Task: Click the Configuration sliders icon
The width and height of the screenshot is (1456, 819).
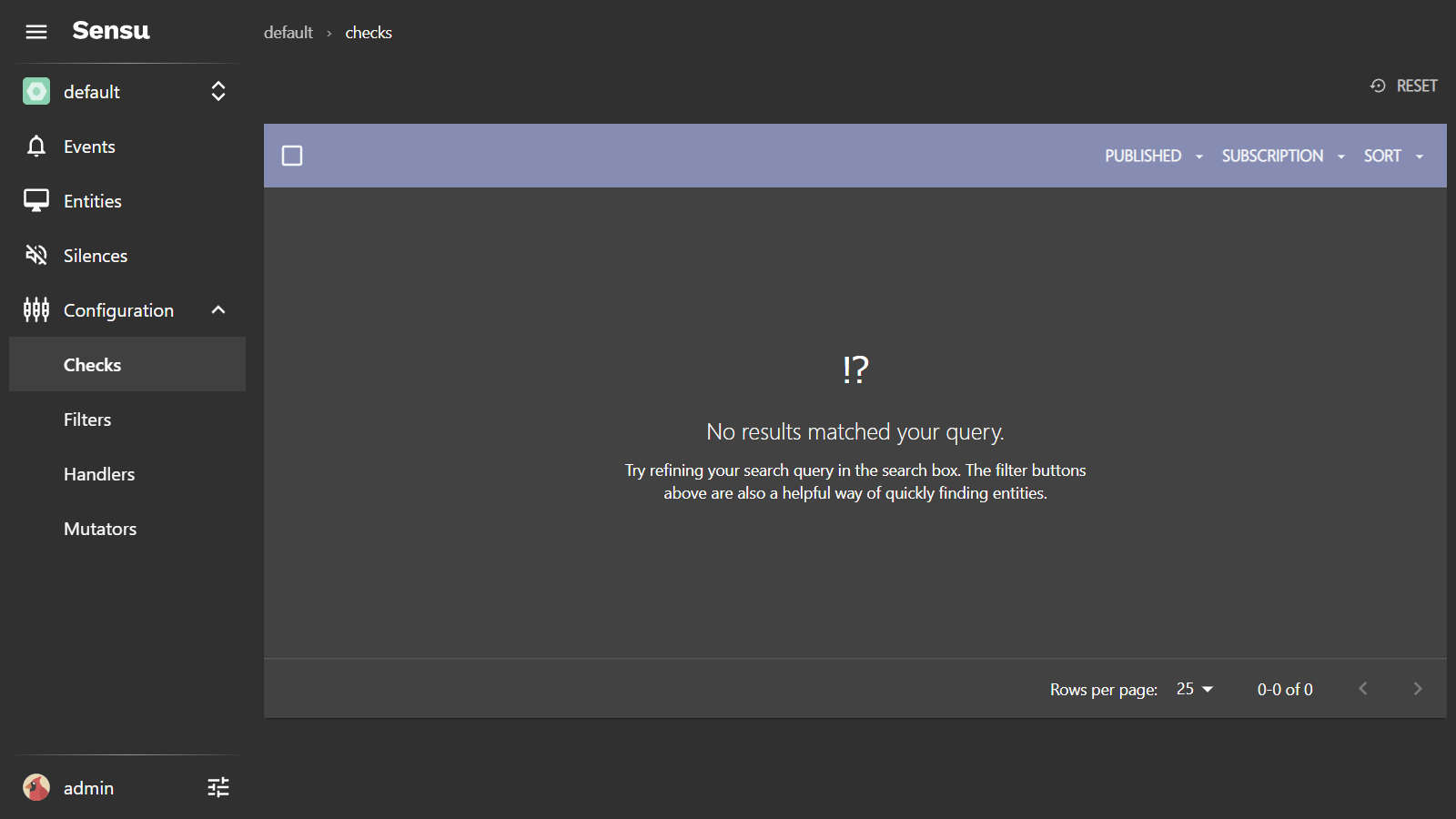Action: pyautogui.click(x=36, y=310)
